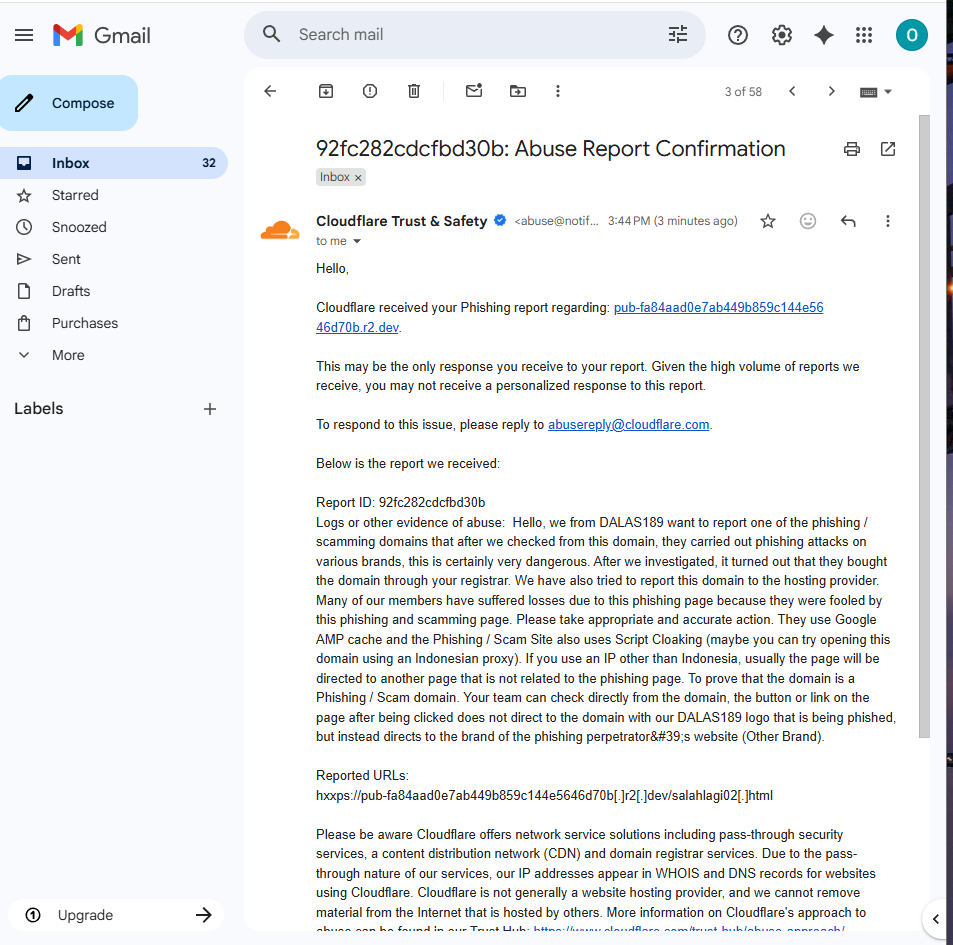Click the search magnifier icon
The width and height of the screenshot is (953, 945).
[272, 34]
